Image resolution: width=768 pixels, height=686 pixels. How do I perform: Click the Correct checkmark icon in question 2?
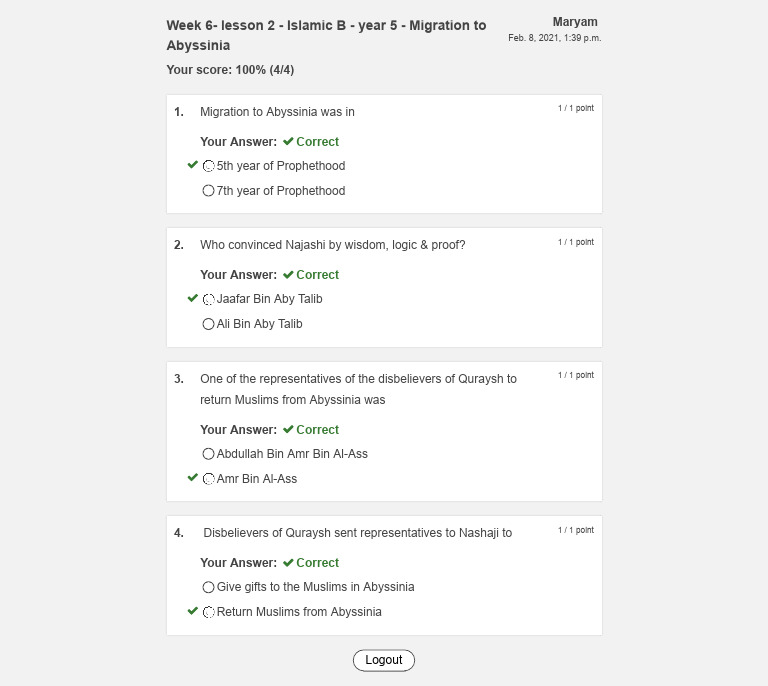click(x=288, y=275)
